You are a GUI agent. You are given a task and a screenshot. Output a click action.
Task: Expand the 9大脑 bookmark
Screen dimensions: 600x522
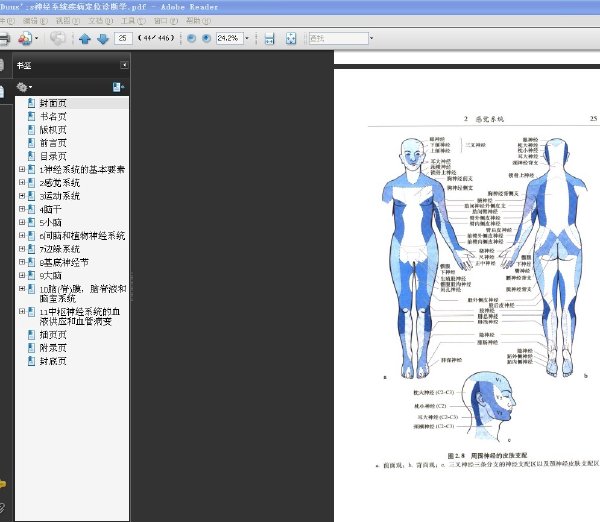tap(22, 275)
